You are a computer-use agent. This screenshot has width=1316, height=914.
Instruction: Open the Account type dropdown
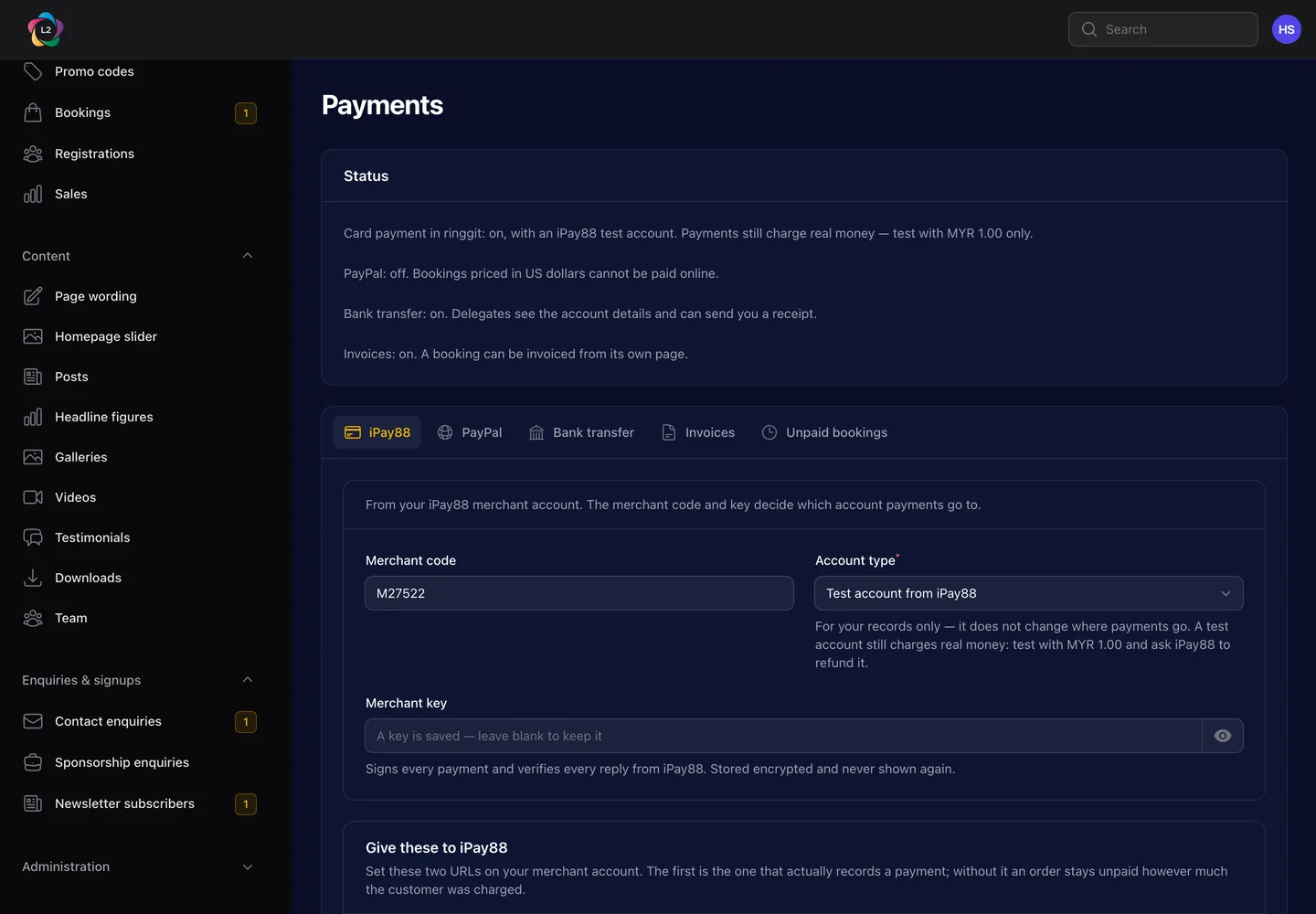tap(1029, 593)
